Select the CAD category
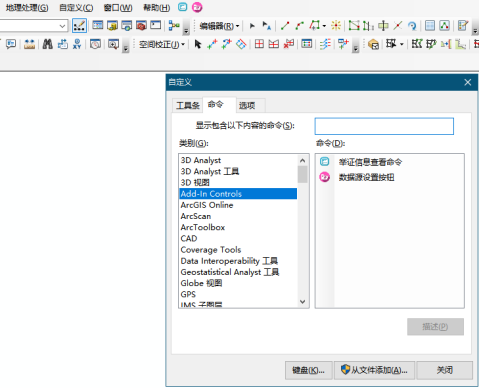This screenshot has width=479, height=388. [x=238, y=239]
